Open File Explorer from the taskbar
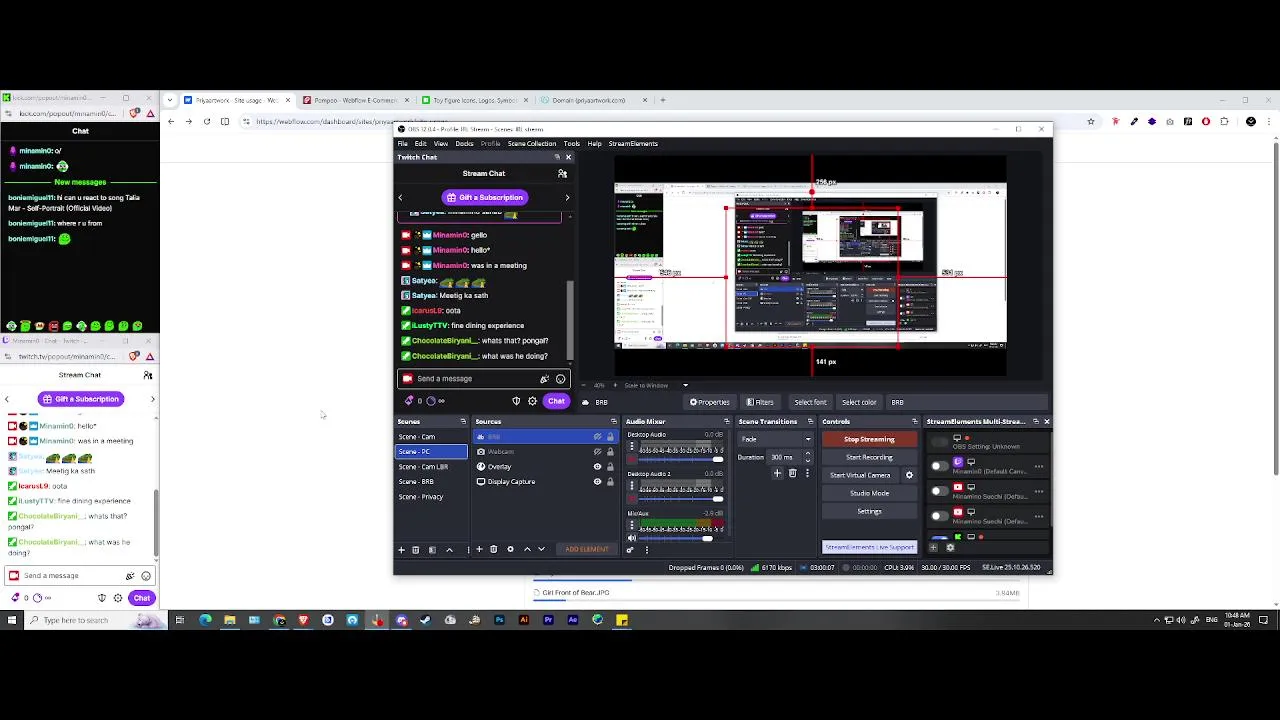 point(229,620)
